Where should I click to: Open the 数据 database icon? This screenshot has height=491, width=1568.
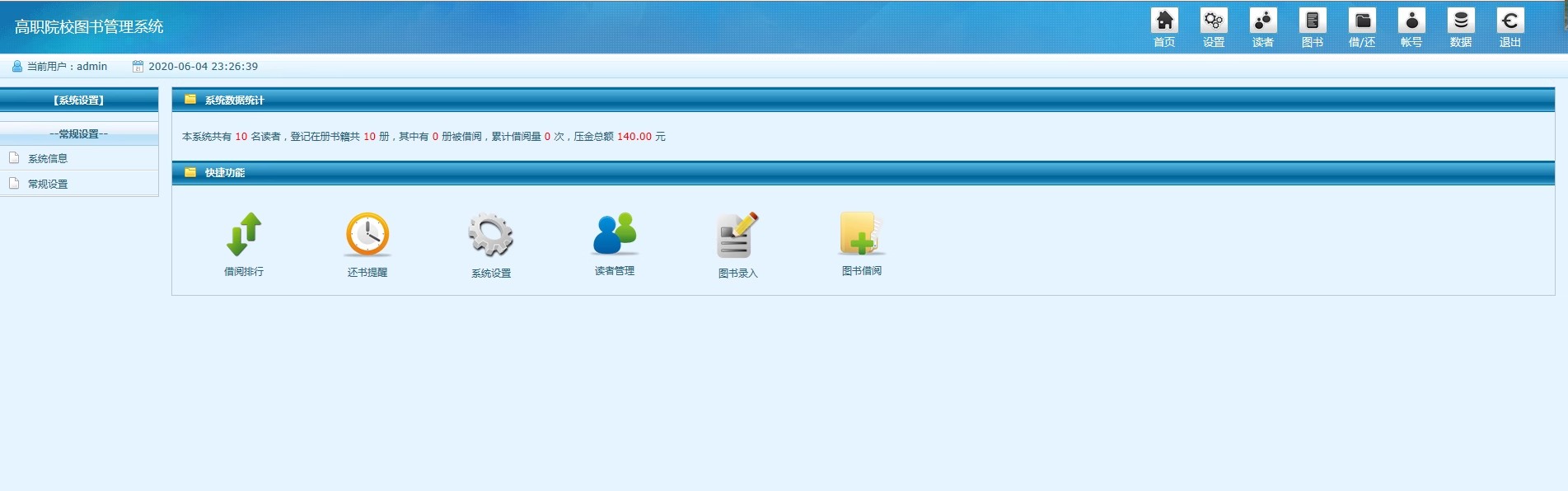(x=1461, y=21)
